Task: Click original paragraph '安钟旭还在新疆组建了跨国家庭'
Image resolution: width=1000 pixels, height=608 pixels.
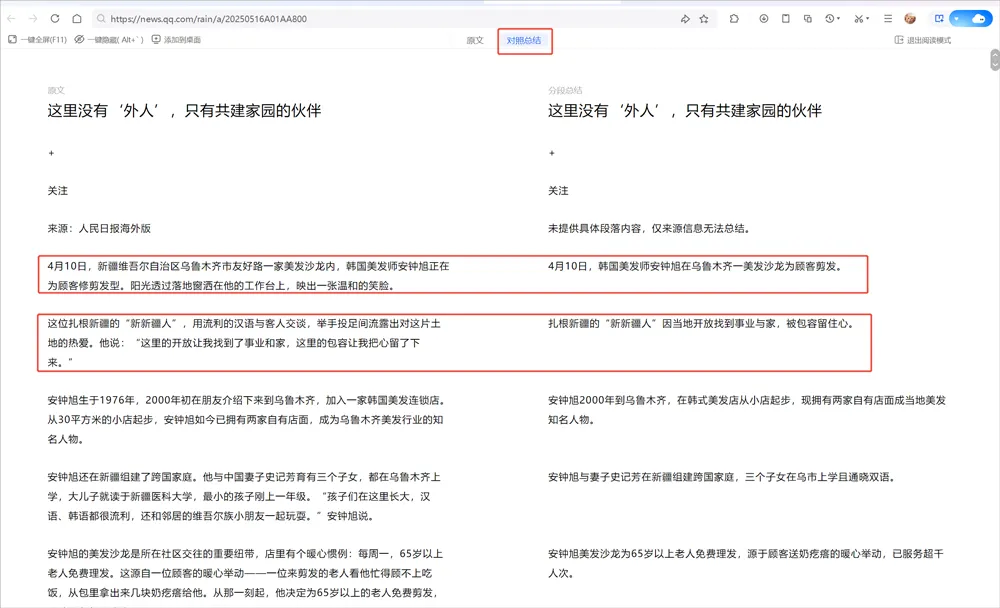Action: tap(244, 496)
